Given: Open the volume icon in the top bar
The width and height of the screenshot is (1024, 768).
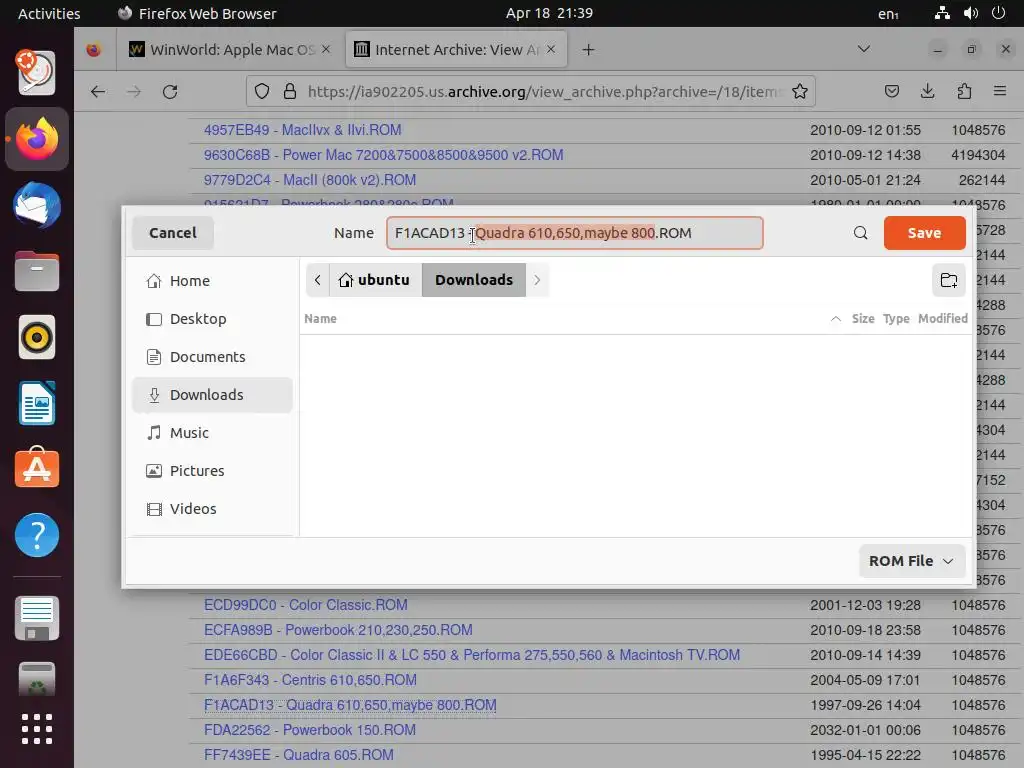Looking at the screenshot, I should (970, 13).
